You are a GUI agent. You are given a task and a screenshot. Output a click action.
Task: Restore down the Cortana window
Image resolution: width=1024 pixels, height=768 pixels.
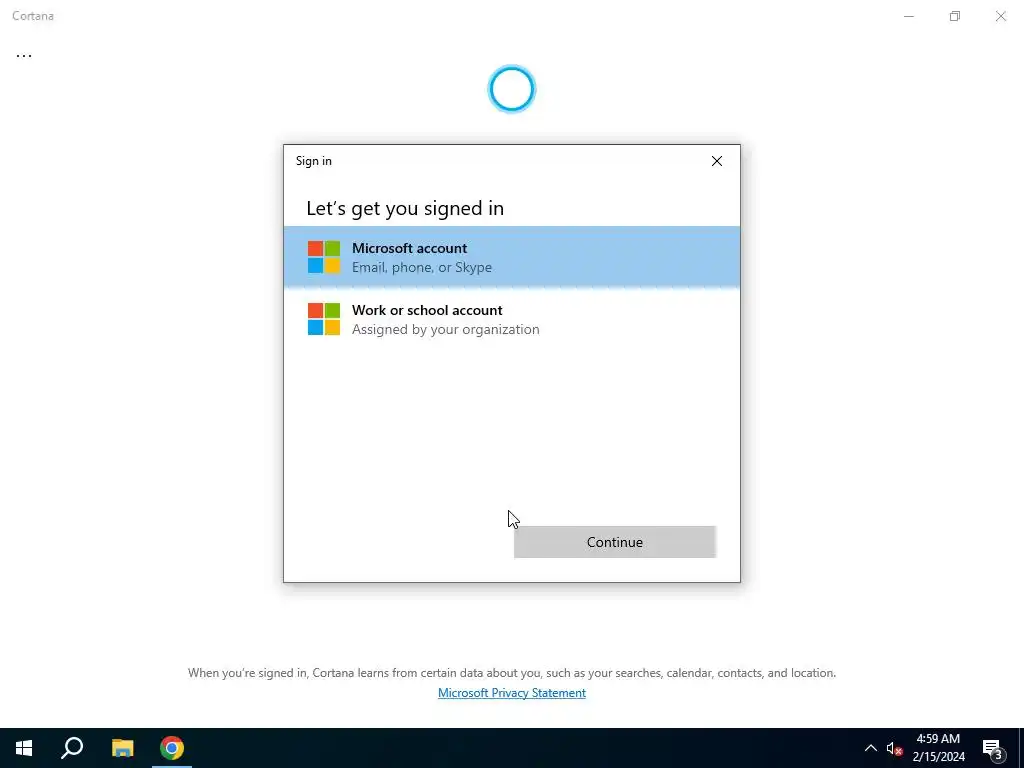(955, 16)
